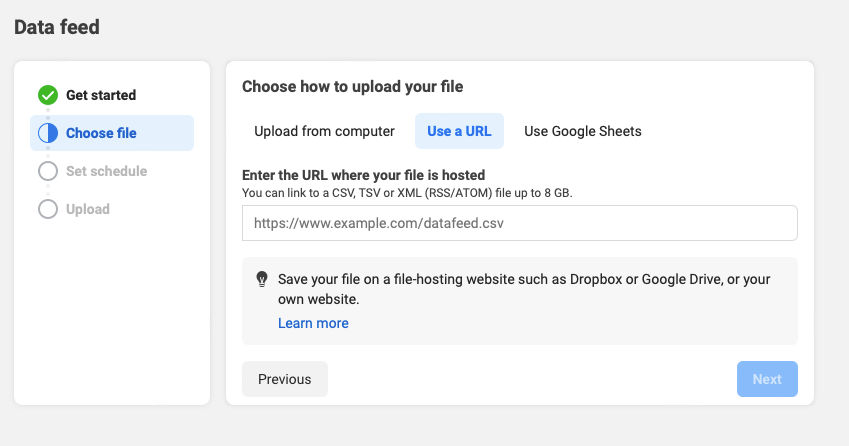Click the Data feed page heading
Viewport: 849px width, 446px height.
(x=57, y=27)
